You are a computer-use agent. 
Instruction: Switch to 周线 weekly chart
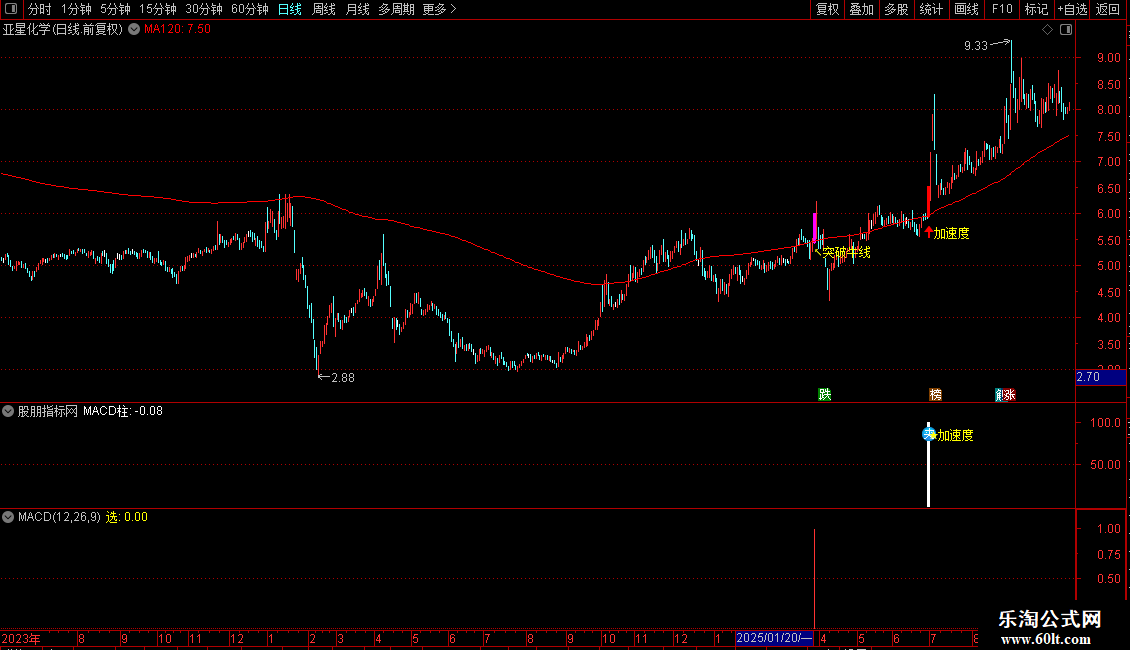324,9
